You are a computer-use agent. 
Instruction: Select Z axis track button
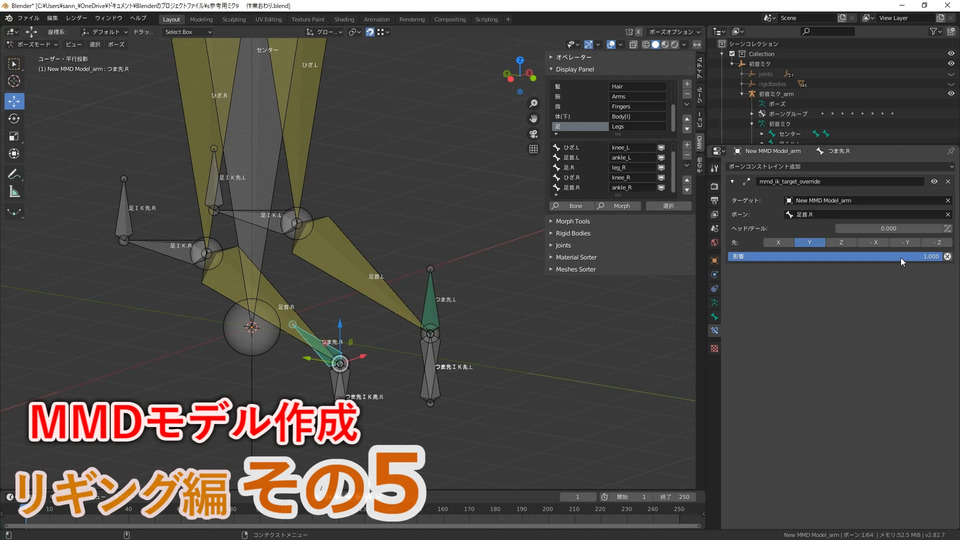click(841, 242)
